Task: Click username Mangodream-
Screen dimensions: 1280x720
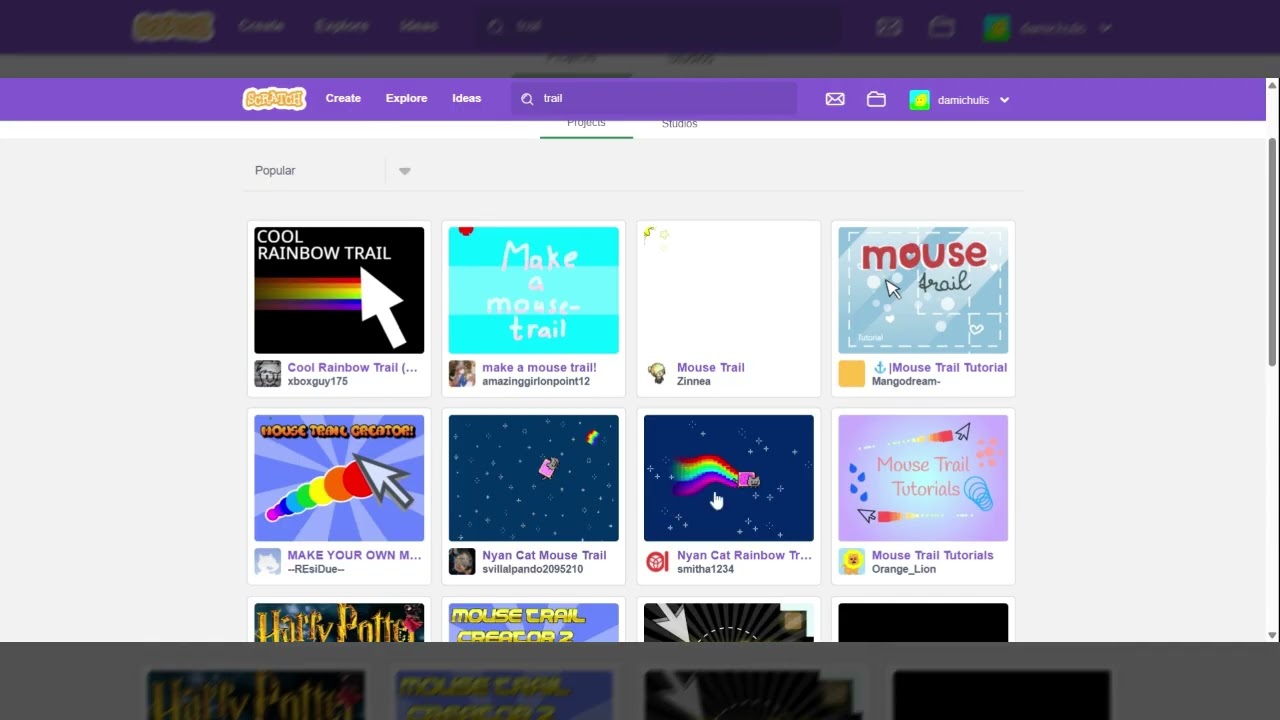Action: click(906, 381)
